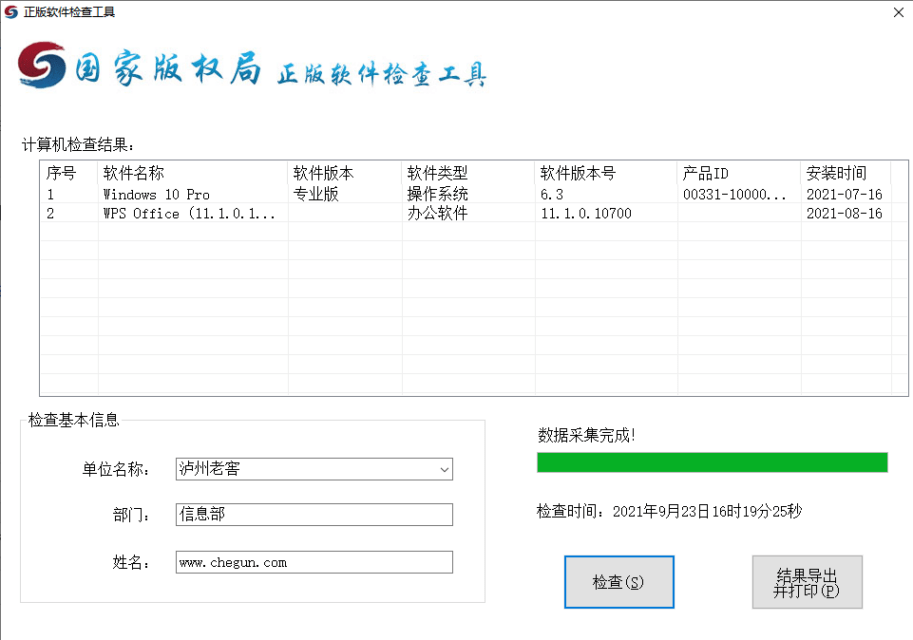Screen dimensions: 913x640
Task: Click the 国家版权局 logo emblem
Action: 41,65
